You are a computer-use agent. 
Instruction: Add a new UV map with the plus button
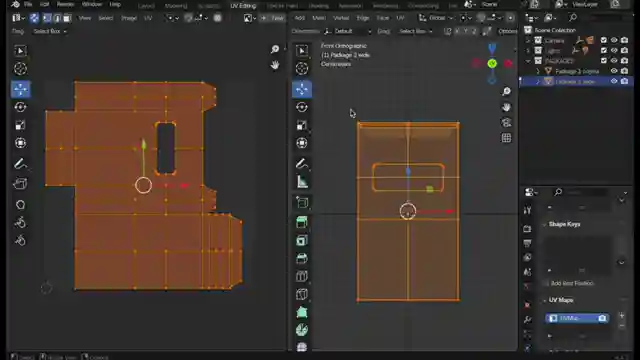pyautogui.click(x=621, y=316)
